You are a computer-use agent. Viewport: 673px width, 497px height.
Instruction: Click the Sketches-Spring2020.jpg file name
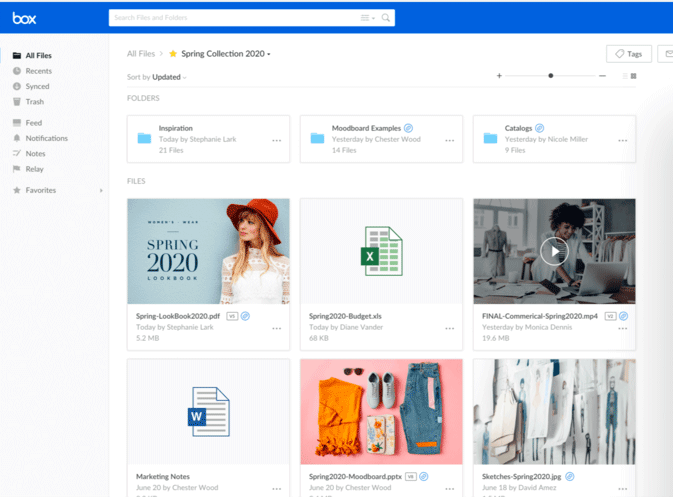(x=521, y=477)
